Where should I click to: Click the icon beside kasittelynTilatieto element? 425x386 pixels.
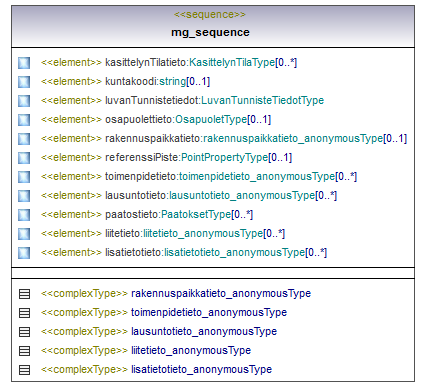pyautogui.click(x=24, y=63)
